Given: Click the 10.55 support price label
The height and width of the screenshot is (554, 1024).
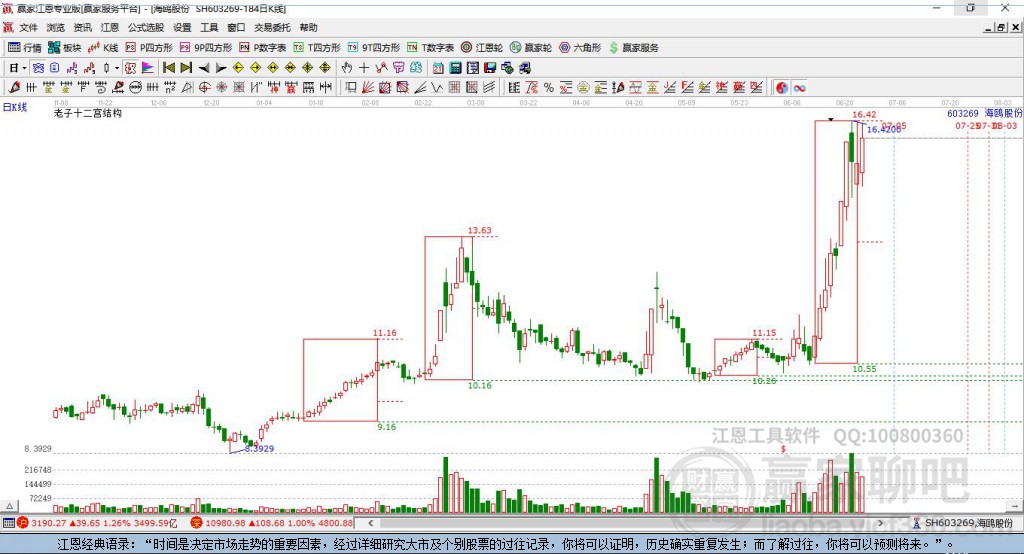Looking at the screenshot, I should [865, 369].
